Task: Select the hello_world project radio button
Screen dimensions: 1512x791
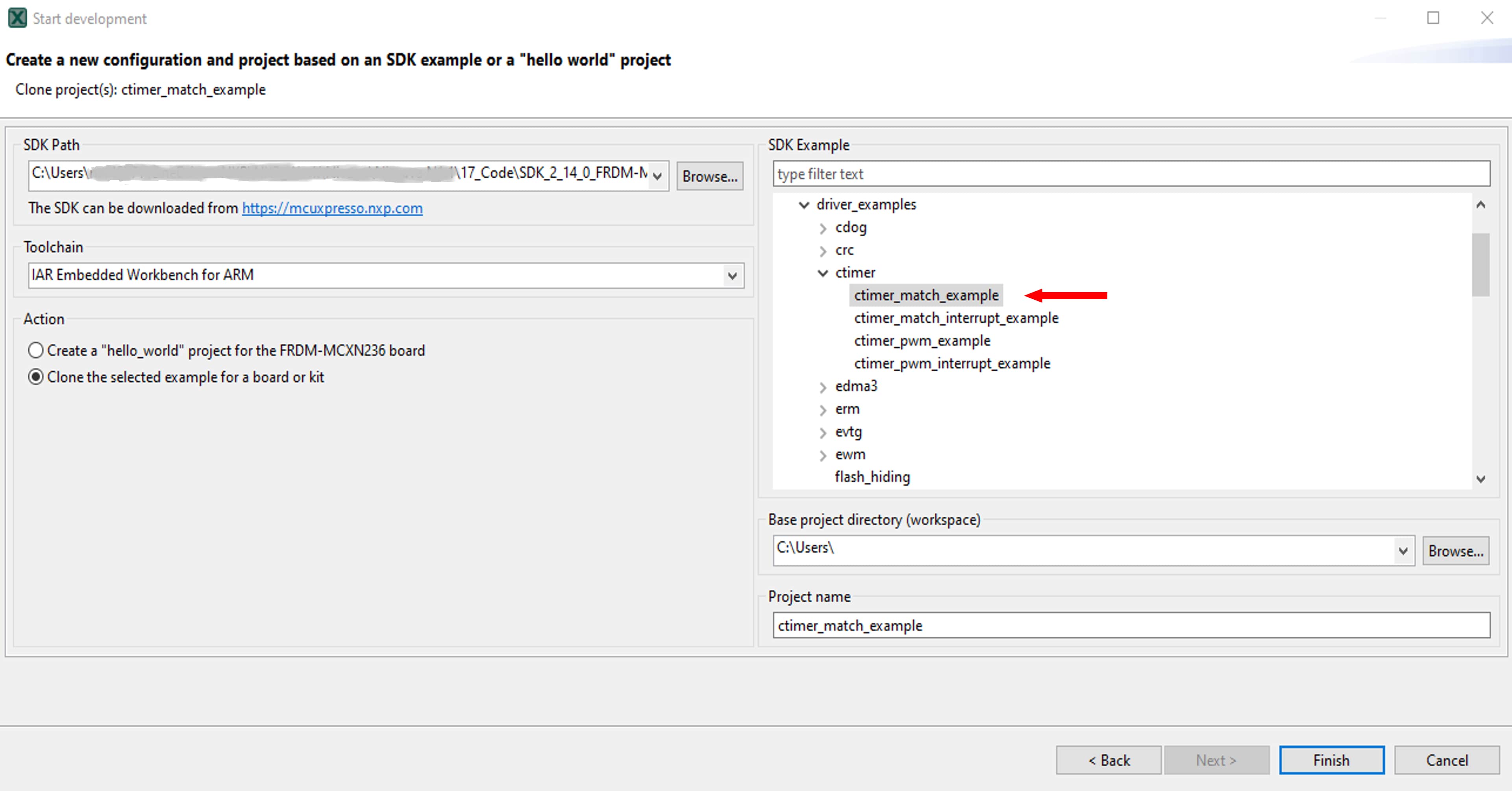Action: tap(36, 350)
